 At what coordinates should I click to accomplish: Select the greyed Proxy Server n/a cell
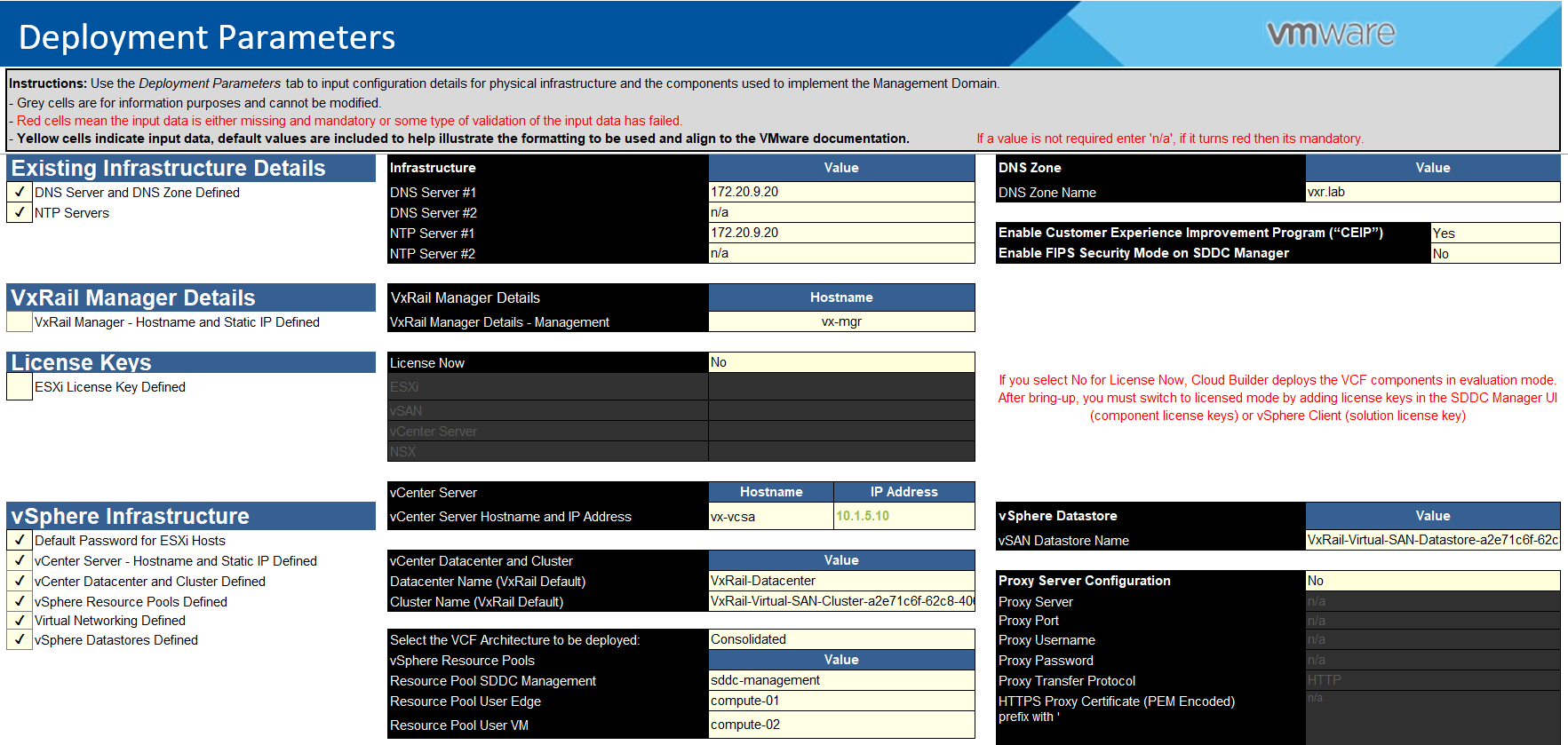tap(1433, 601)
